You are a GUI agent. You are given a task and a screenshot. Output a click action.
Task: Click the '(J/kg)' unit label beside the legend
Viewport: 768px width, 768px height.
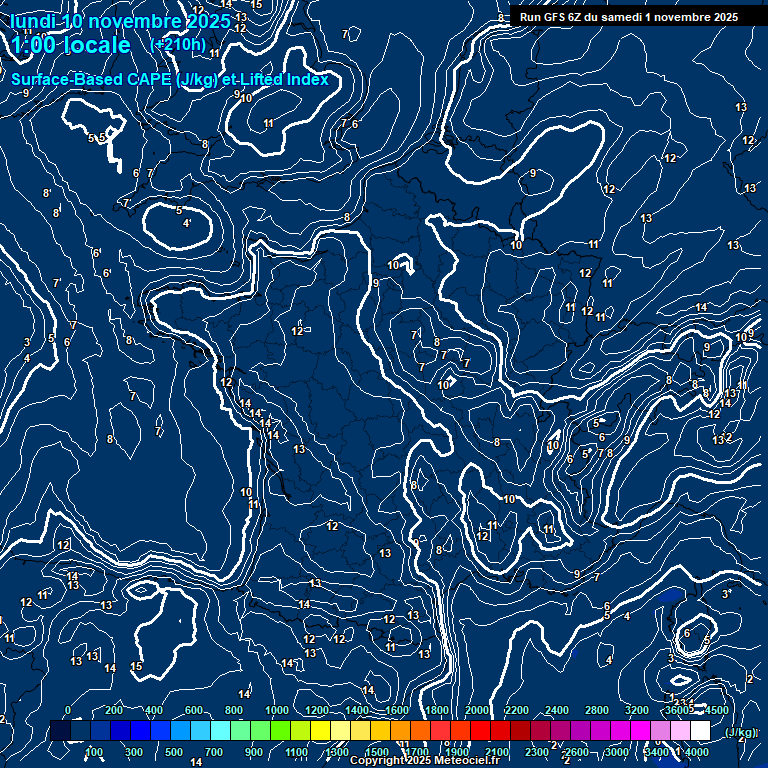[740, 732]
